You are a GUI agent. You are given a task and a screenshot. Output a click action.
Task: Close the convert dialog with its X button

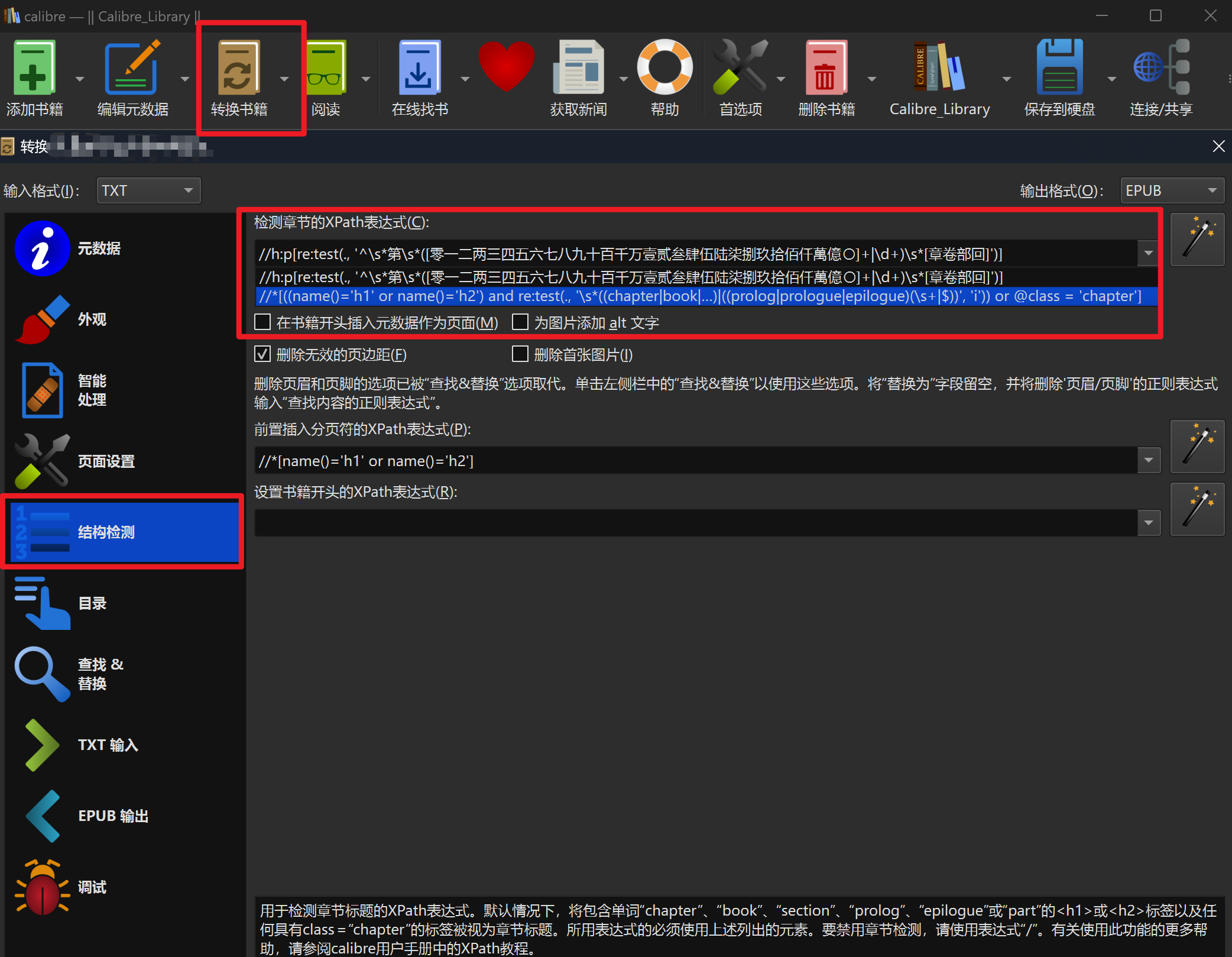click(1218, 146)
